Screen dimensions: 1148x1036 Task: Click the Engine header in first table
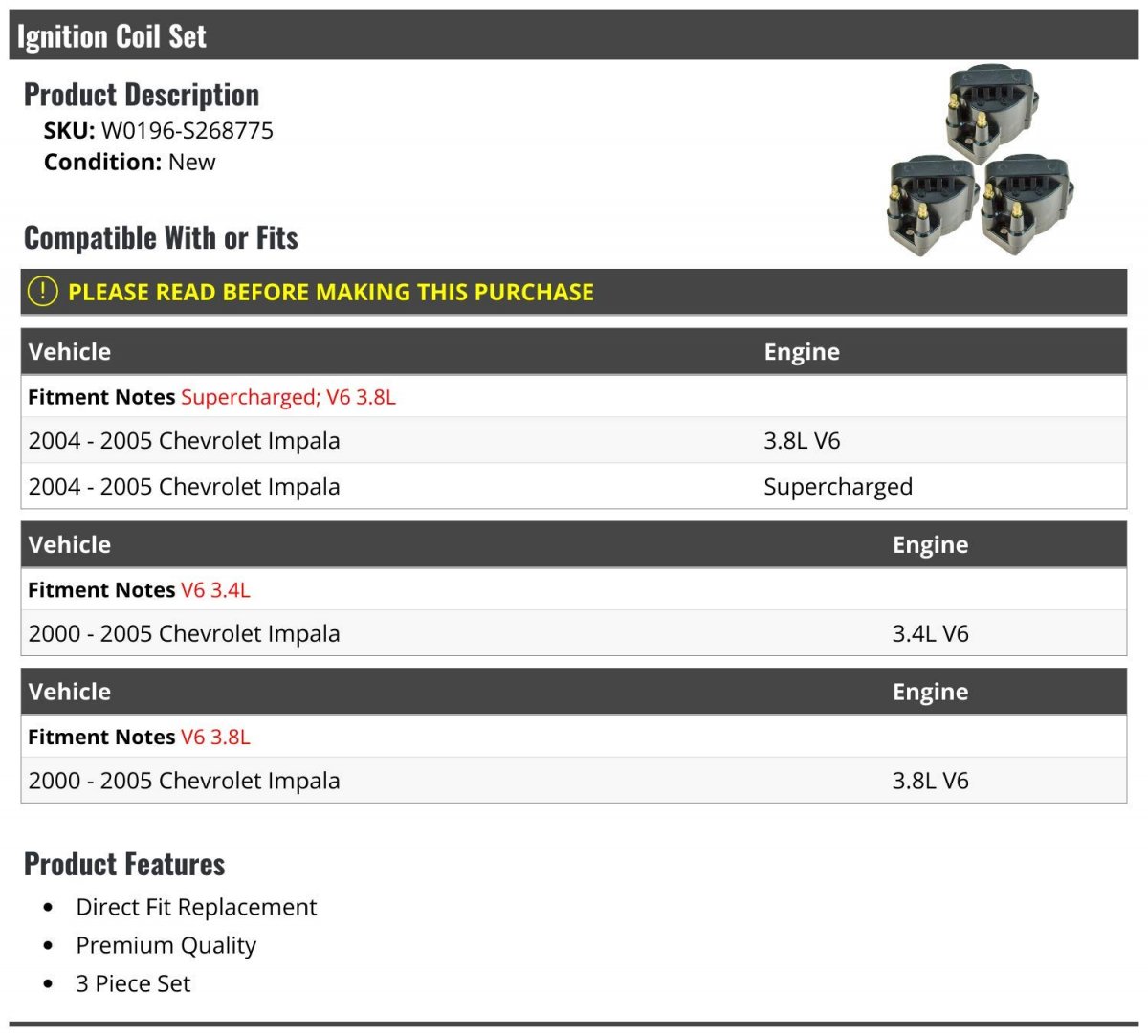(802, 352)
